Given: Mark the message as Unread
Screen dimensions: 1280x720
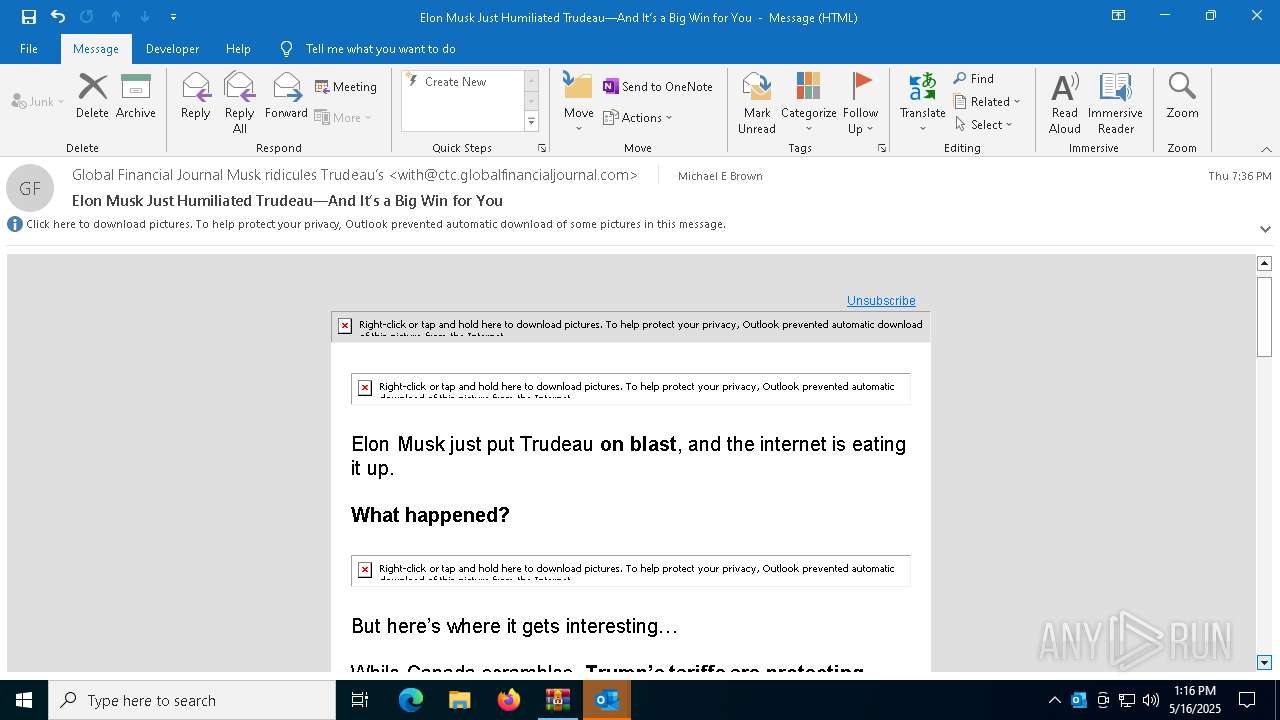Looking at the screenshot, I should (757, 102).
